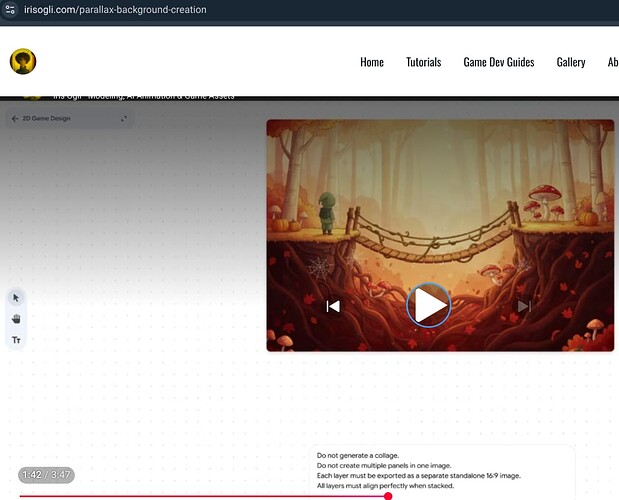Click 'All layers must align perfectly when stacked.'
The image size is (619, 500).
click(385, 486)
